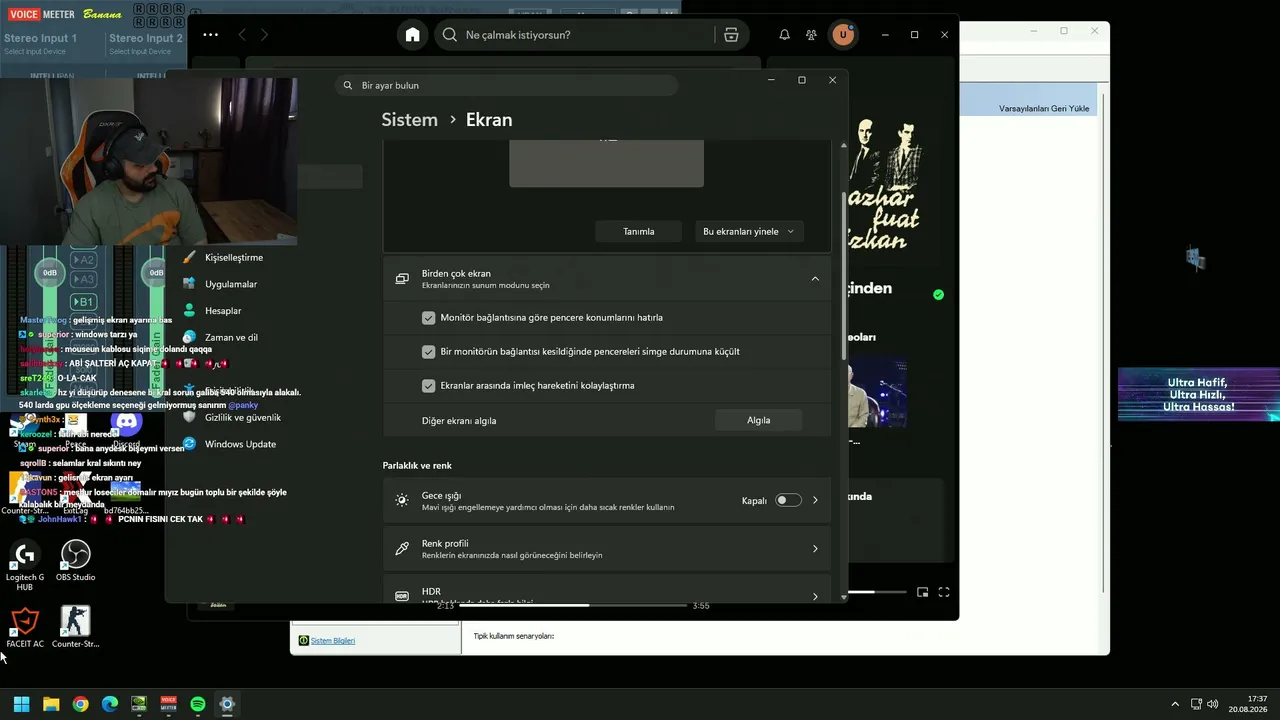The height and width of the screenshot is (720, 1280).
Task: Adjust Voicemeeter Stereo Input 1 fader
Action: tap(49, 272)
